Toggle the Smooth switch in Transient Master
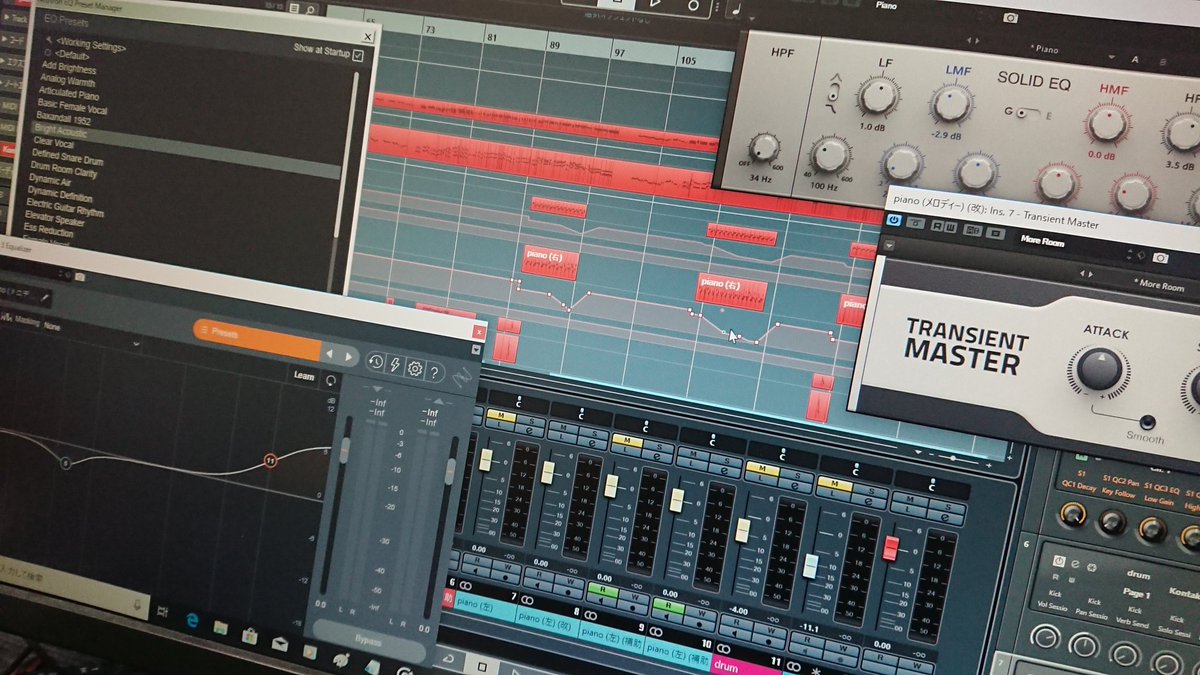The image size is (1200, 675). point(1147,422)
